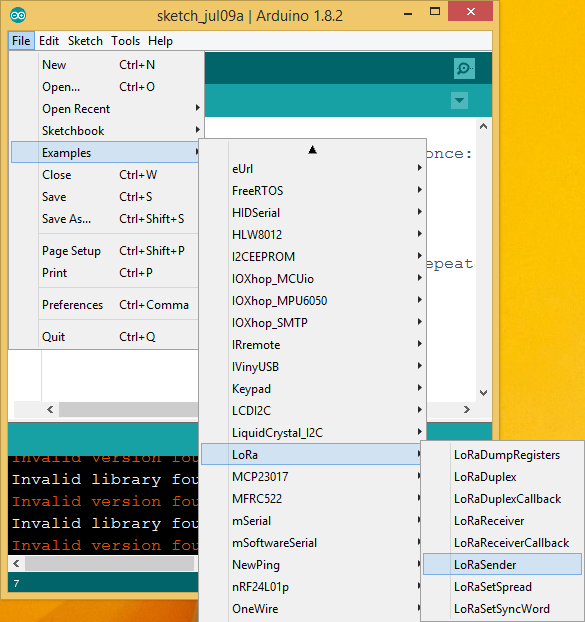This screenshot has height=622, width=585.
Task: Expand I2CEEPROM examples submenu
Action: point(313,257)
